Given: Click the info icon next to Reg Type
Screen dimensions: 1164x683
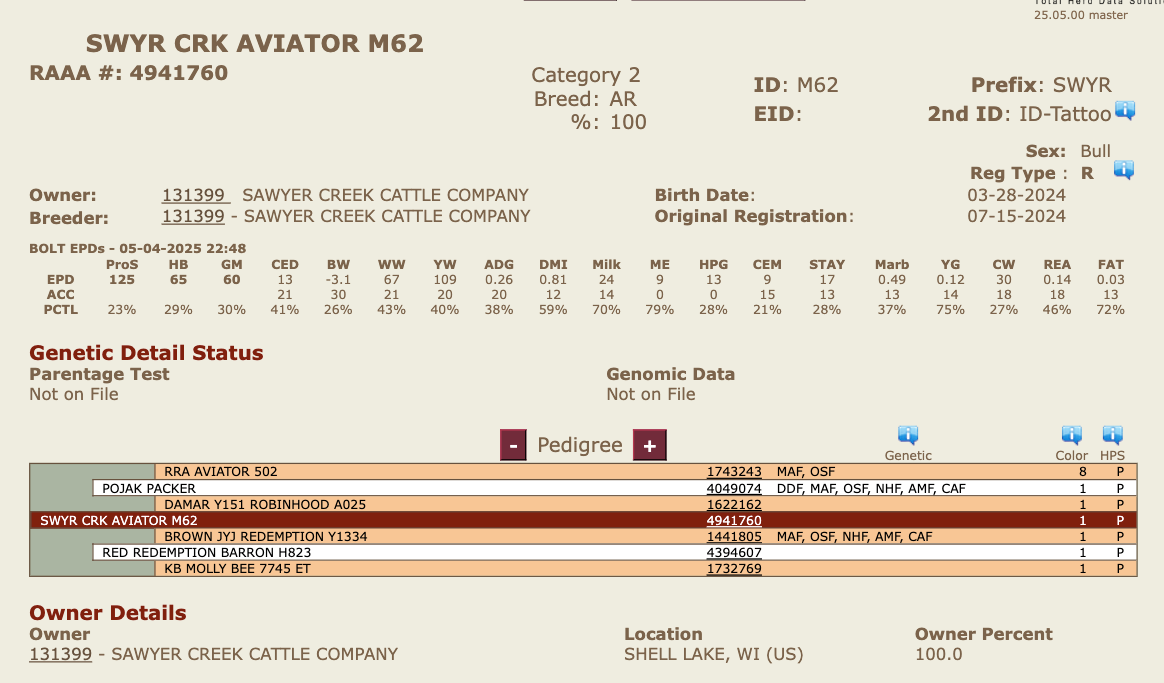Looking at the screenshot, I should coord(1123,171).
